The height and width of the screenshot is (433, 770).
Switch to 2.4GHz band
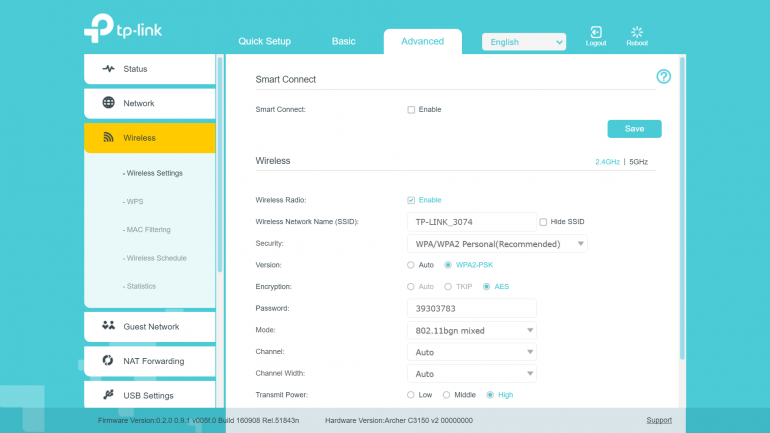[x=607, y=162]
